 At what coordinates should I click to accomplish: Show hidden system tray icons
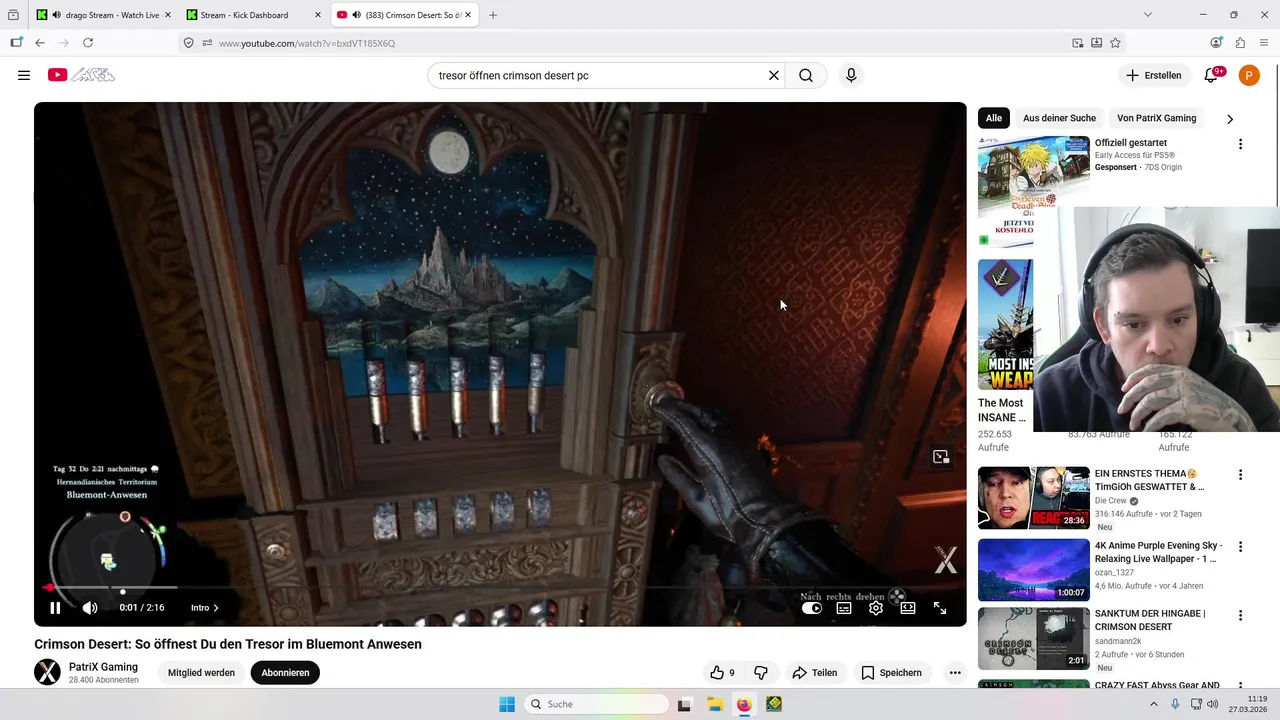[1154, 704]
